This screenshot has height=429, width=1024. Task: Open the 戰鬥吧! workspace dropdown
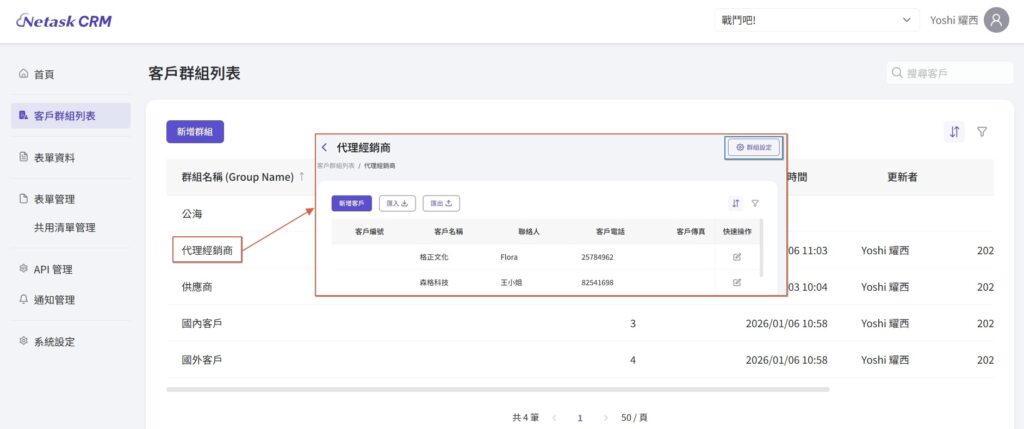[816, 20]
